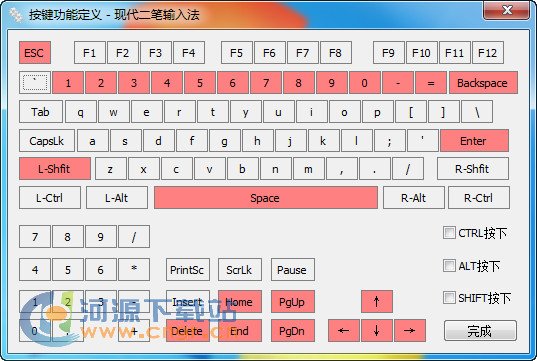
Task: Select the right bracket ] key
Action: 444,112
